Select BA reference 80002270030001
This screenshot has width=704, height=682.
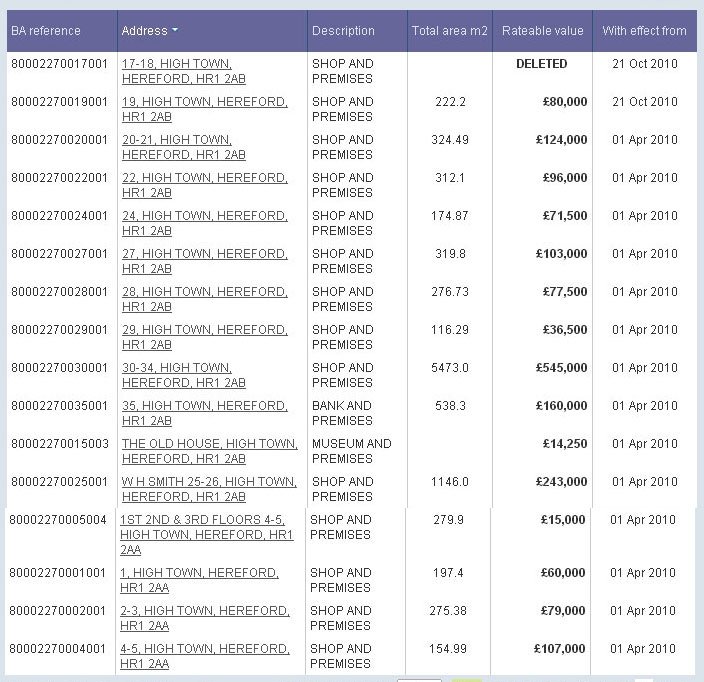point(59,368)
